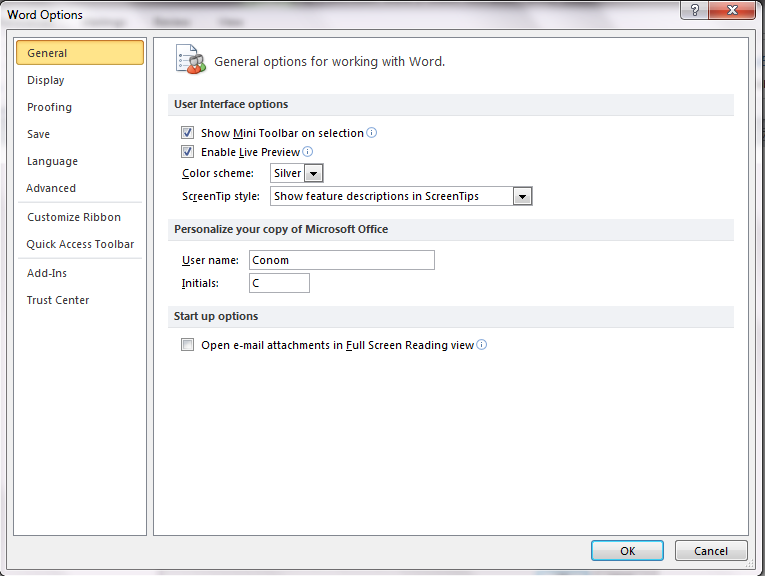765x576 pixels.
Task: Click 'Personalize your copy of Microsoft Office' heading
Action: click(281, 229)
